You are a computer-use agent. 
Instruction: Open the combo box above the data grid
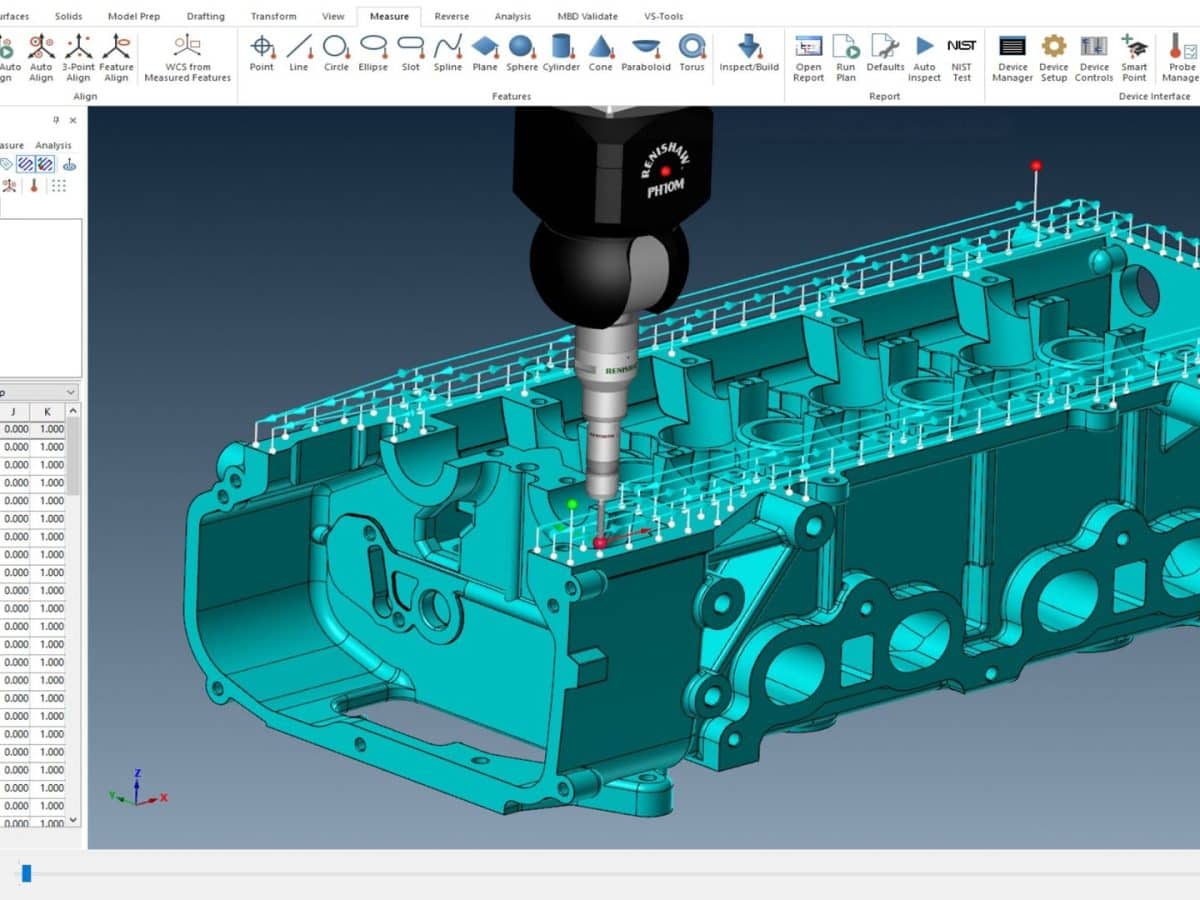pyautogui.click(x=42, y=392)
